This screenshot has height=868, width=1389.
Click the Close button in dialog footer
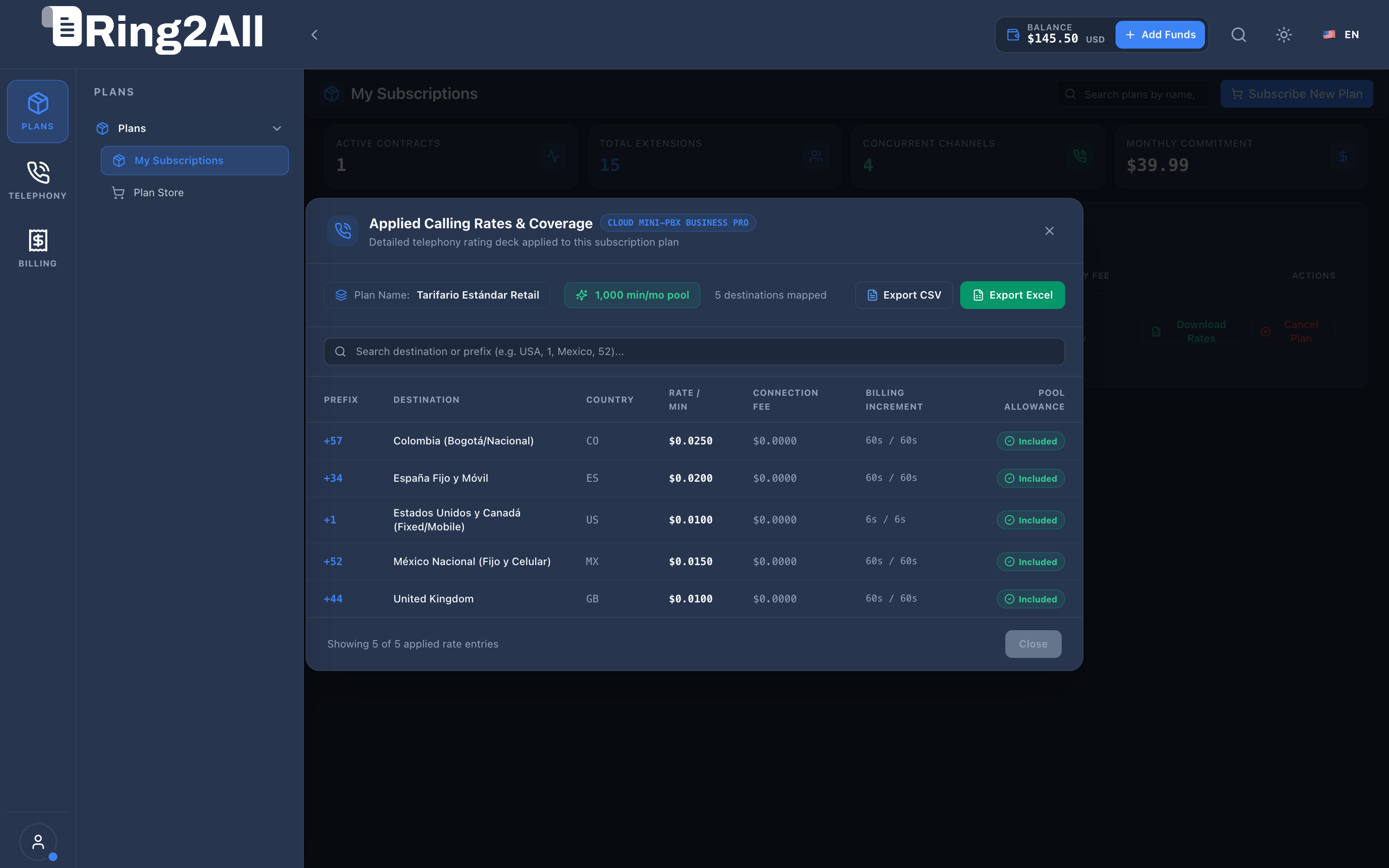[x=1033, y=644]
